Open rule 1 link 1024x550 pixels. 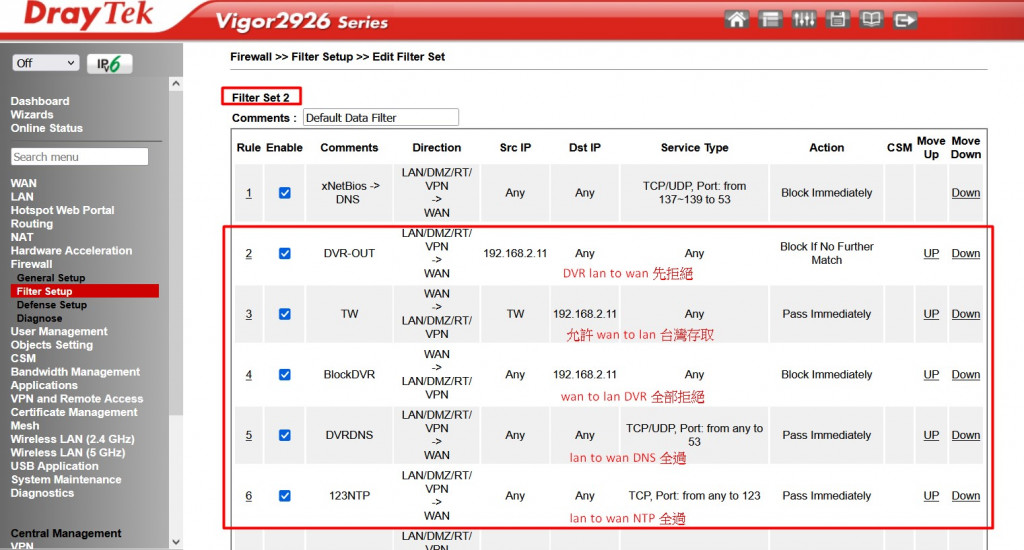pos(249,193)
